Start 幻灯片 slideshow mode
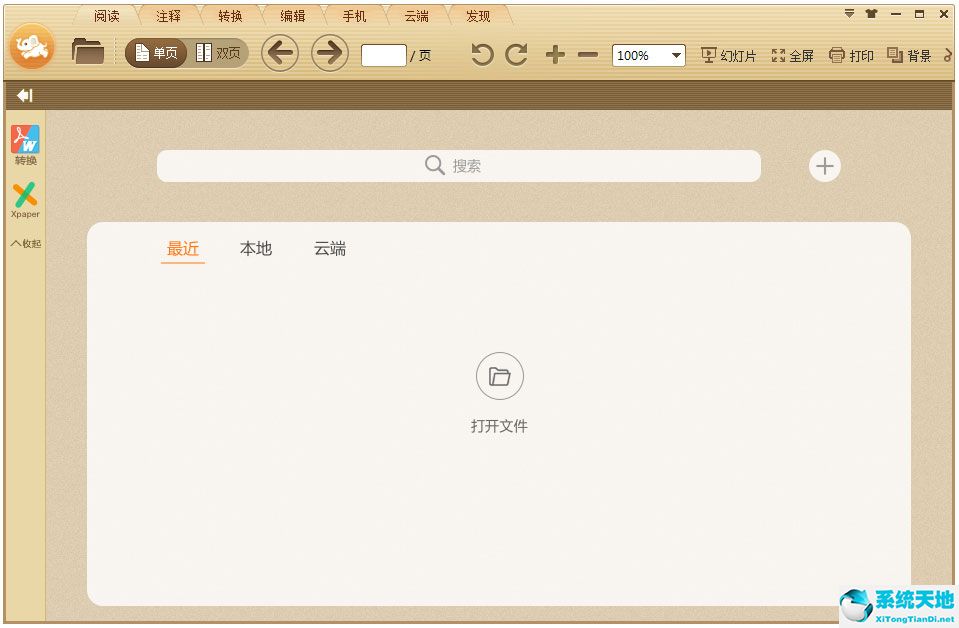 pos(729,56)
